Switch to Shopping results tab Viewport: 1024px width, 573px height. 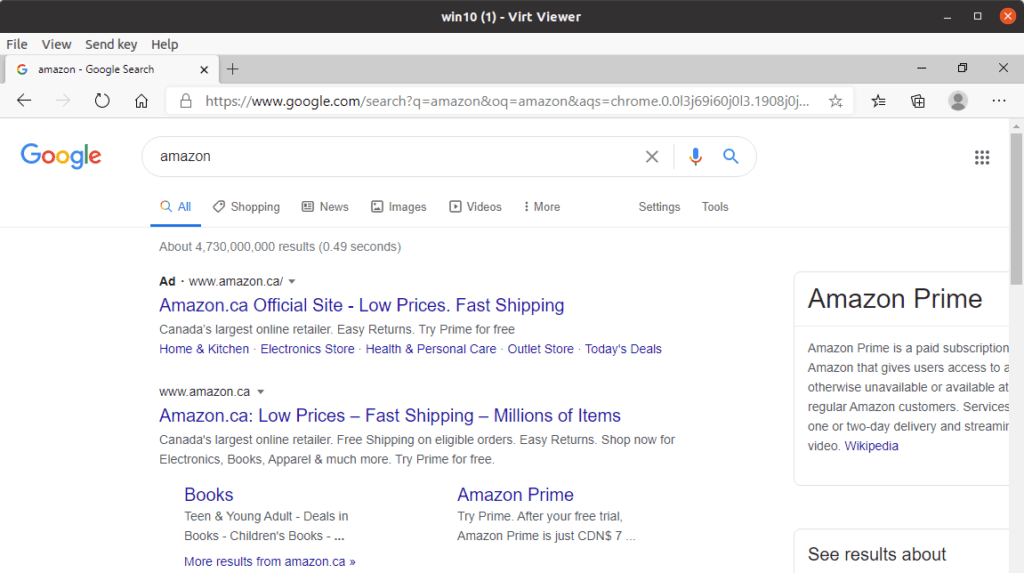coord(246,206)
